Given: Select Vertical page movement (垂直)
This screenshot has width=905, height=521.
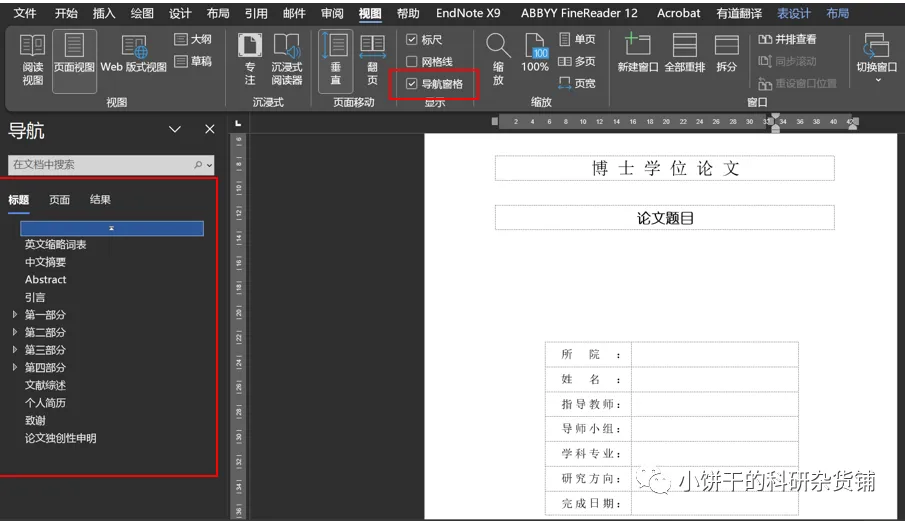Looking at the screenshot, I should (335, 60).
